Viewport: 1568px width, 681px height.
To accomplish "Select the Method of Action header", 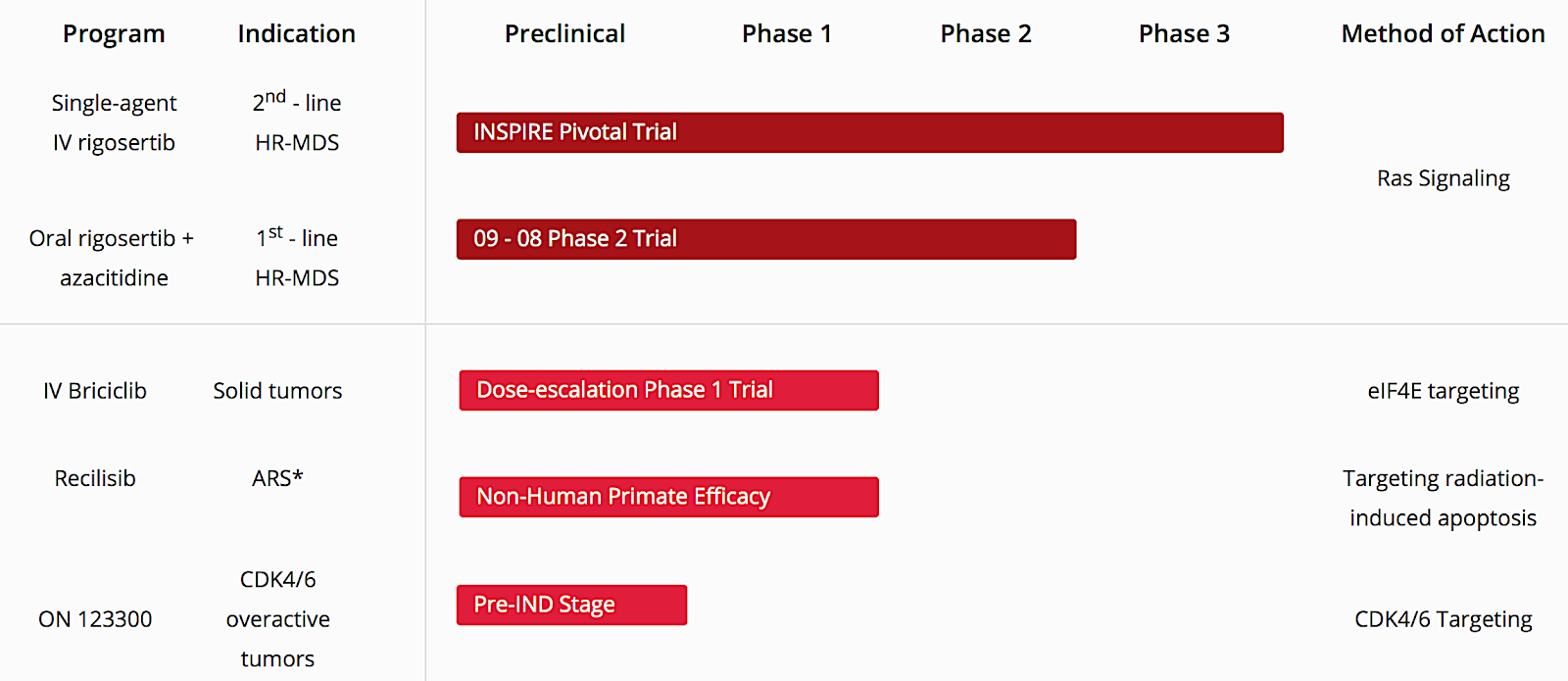I will (1443, 34).
